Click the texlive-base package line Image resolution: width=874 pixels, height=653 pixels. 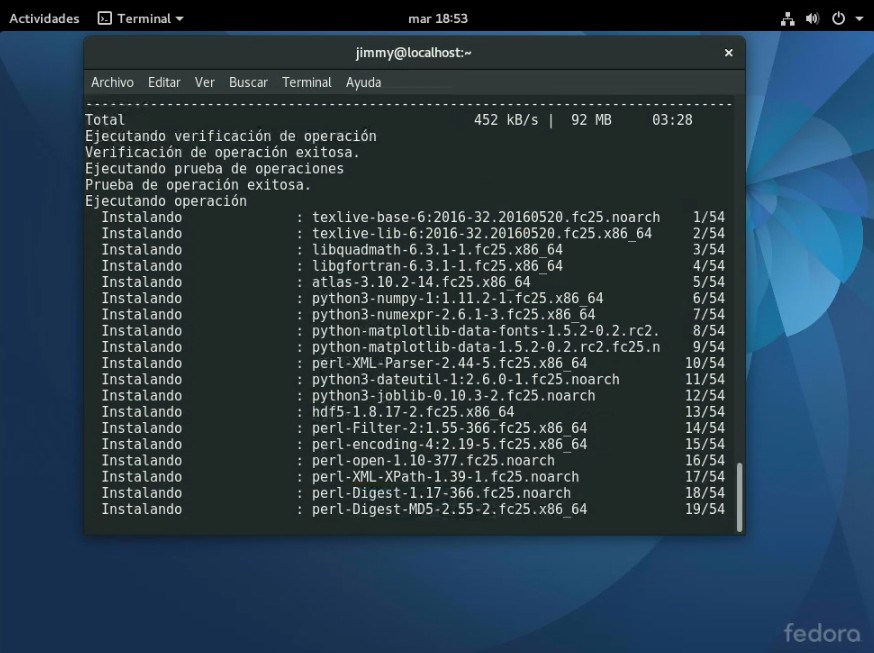point(486,217)
